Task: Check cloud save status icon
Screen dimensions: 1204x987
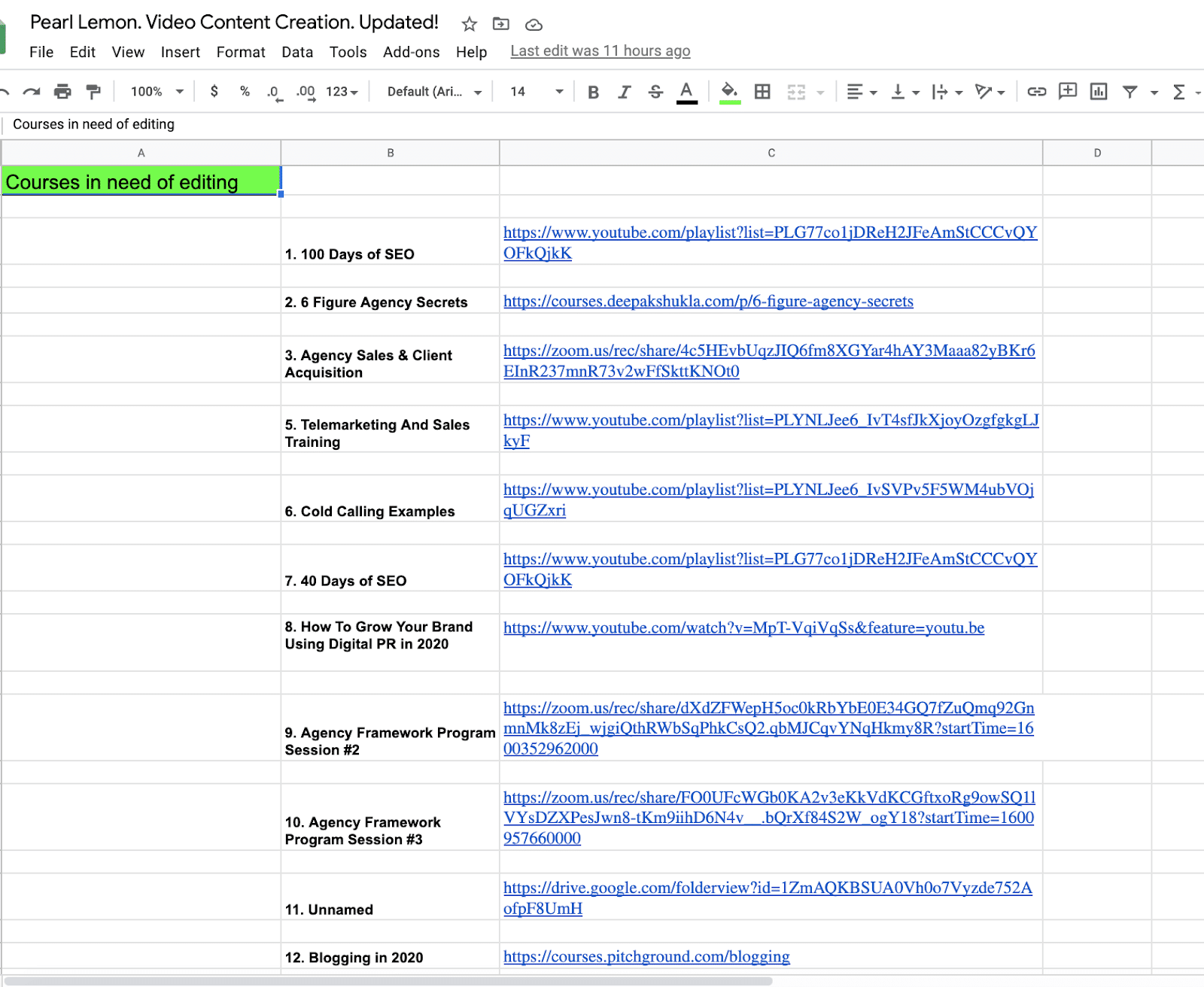Action: (534, 25)
